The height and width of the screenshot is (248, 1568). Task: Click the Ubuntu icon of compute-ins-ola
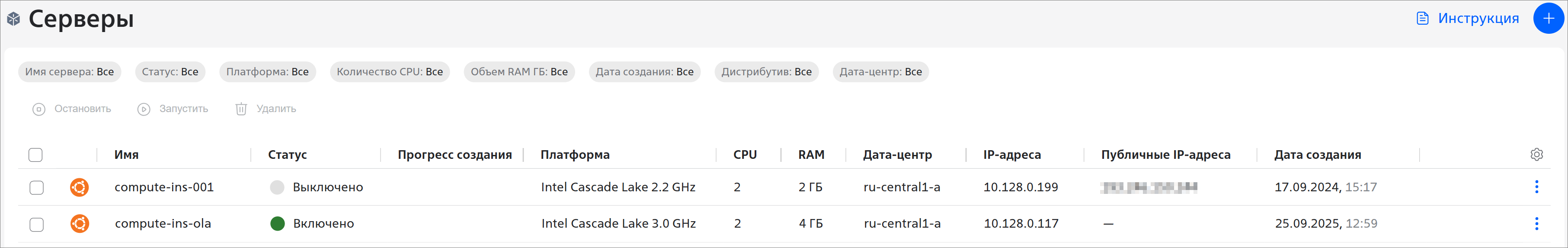(79, 224)
